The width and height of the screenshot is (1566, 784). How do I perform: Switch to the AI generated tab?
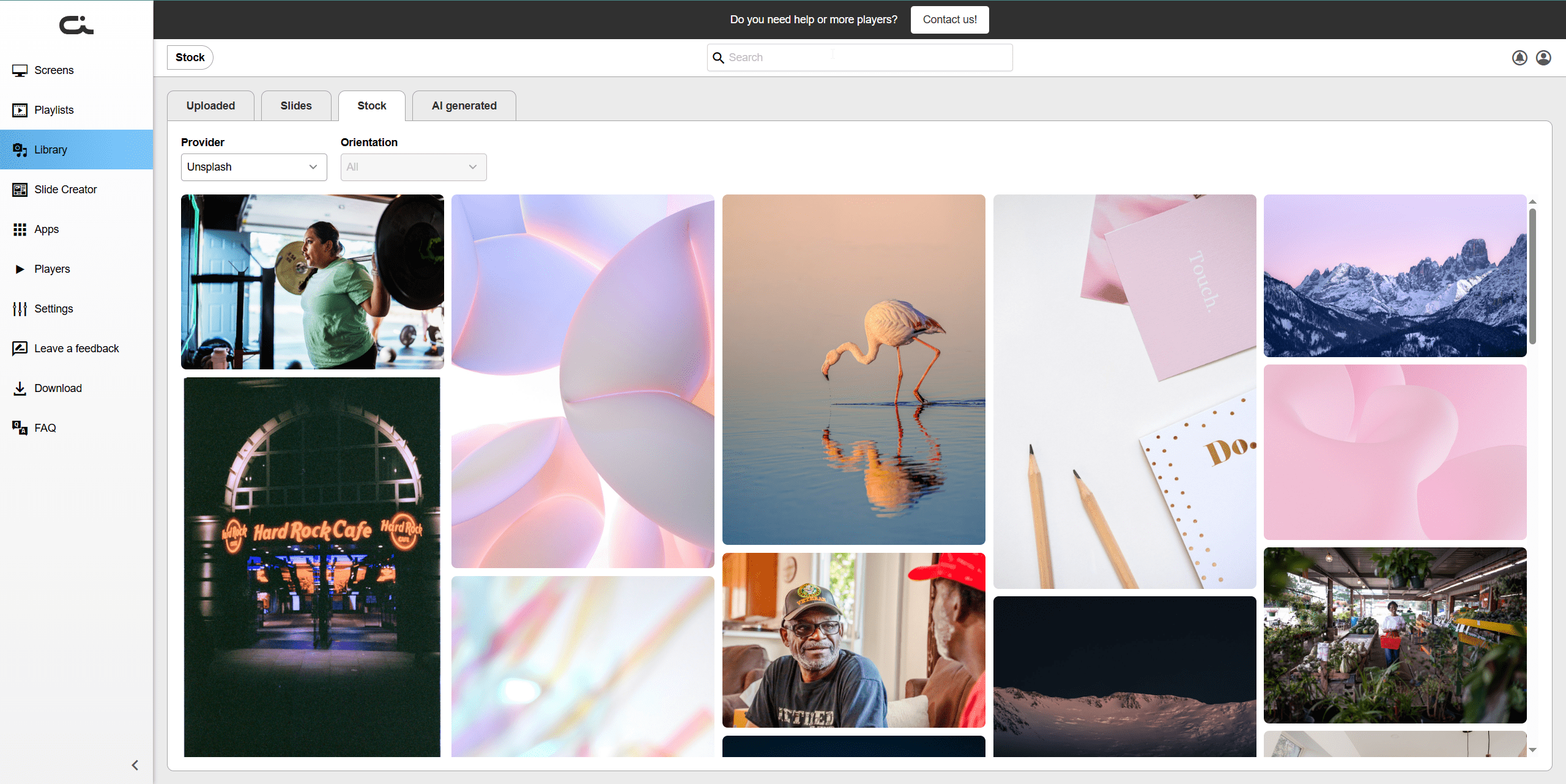pos(464,106)
